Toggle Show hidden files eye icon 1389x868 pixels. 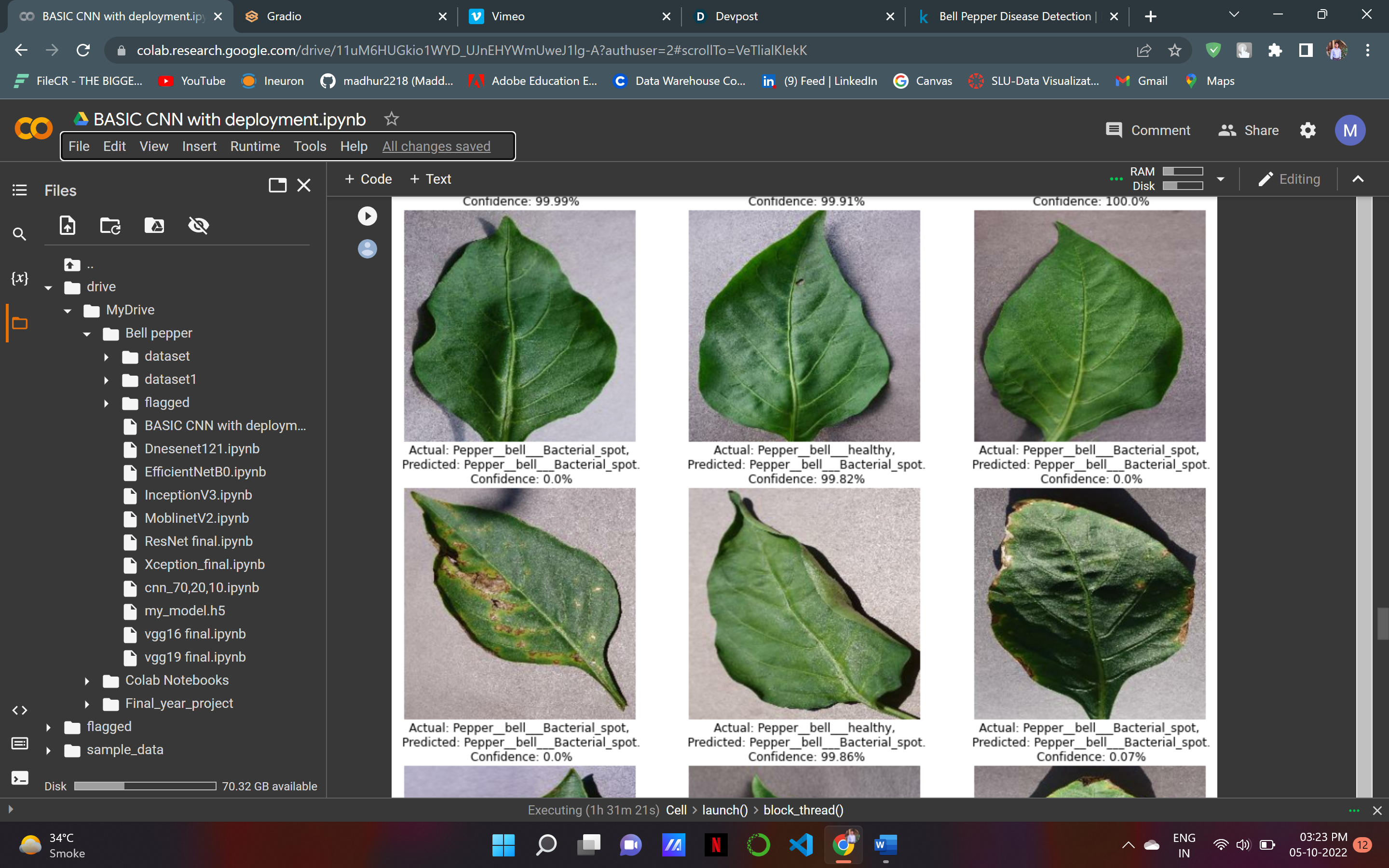199,226
